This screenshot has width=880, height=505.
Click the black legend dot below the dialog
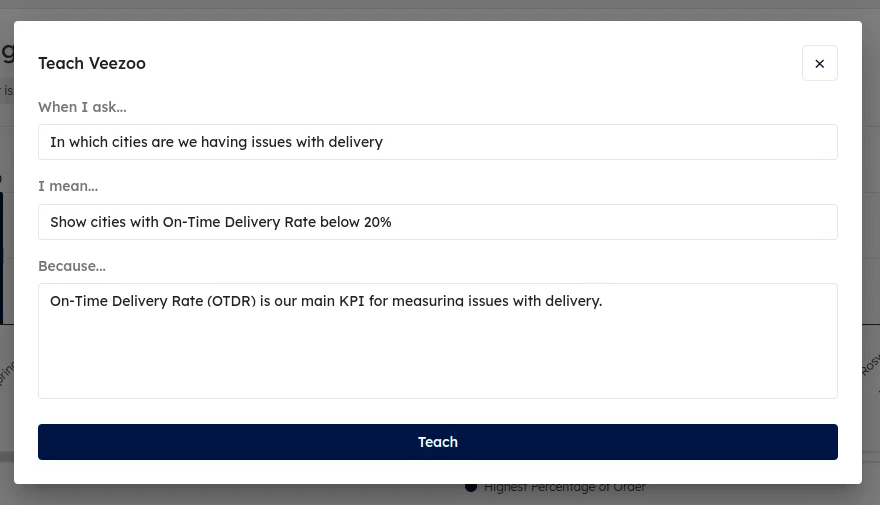[x=470, y=487]
